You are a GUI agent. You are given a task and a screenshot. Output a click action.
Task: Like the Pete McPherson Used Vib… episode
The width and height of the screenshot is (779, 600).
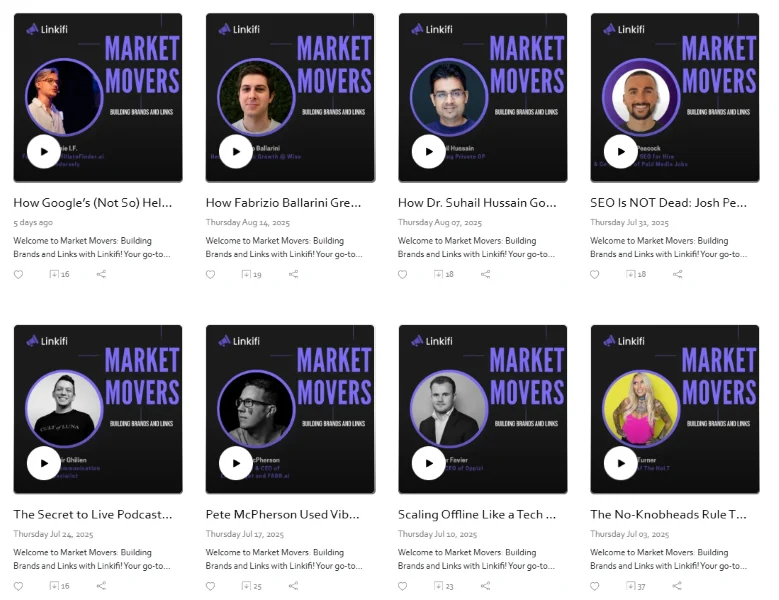click(x=210, y=586)
